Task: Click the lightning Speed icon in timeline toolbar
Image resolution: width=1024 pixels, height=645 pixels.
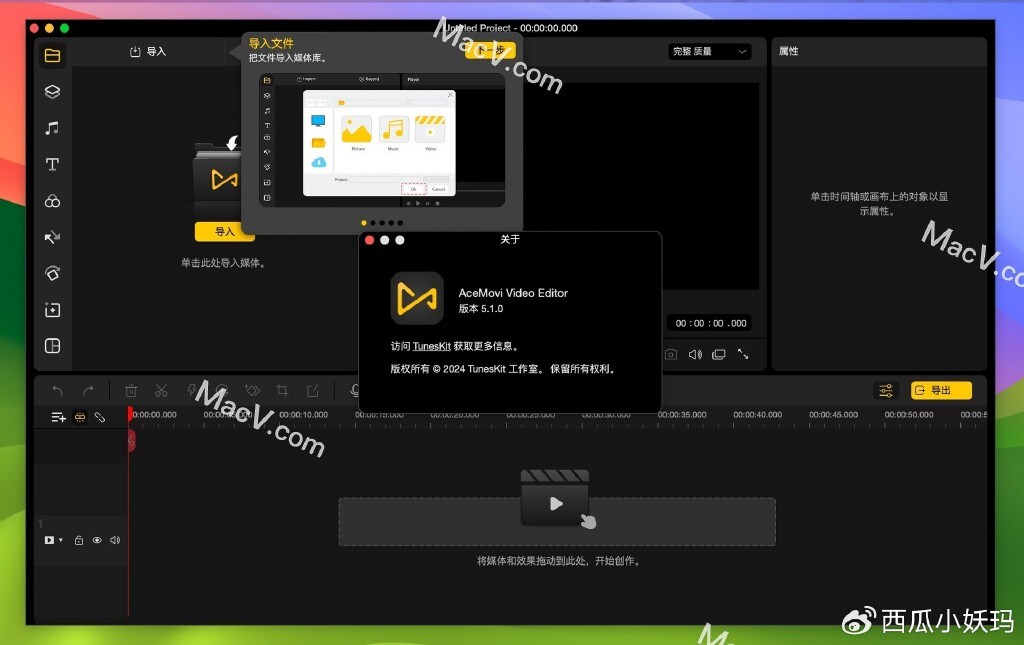Action: click(191, 390)
